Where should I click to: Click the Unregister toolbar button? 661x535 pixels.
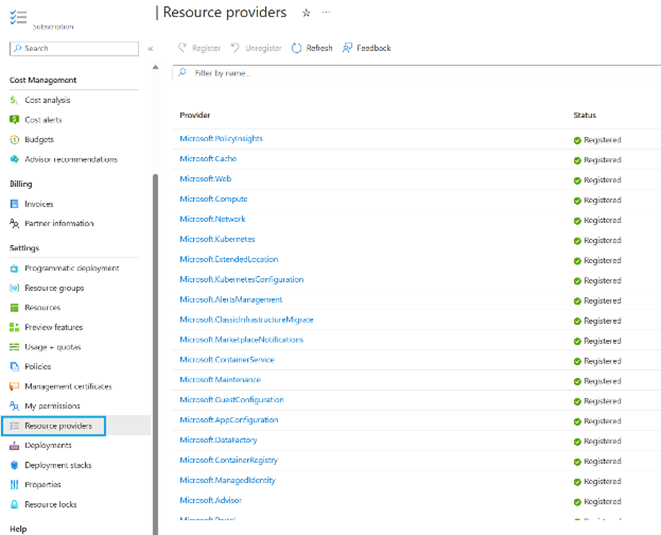pos(256,48)
